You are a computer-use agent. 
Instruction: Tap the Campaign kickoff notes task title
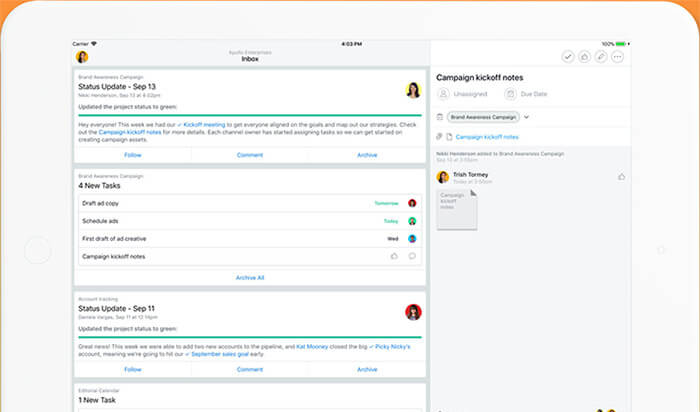click(x=479, y=78)
